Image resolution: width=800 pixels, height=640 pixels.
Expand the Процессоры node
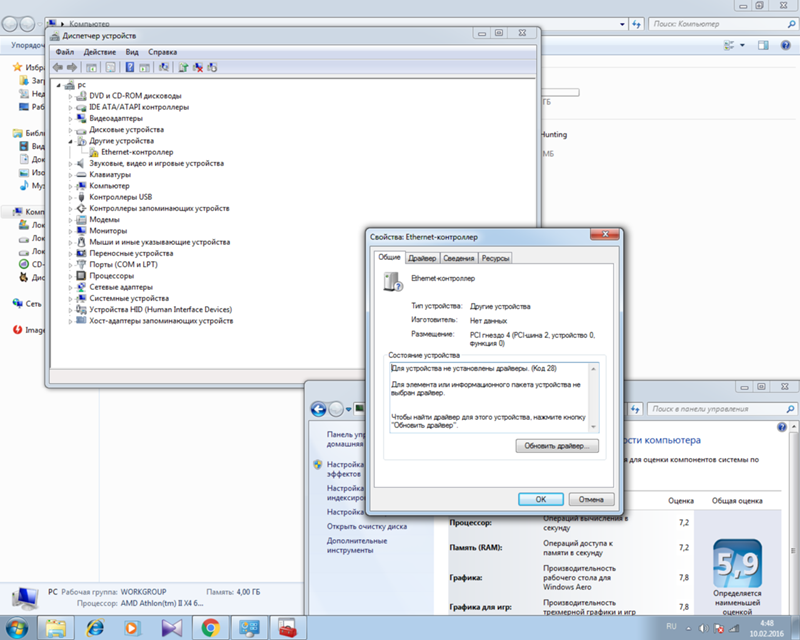click(70, 276)
